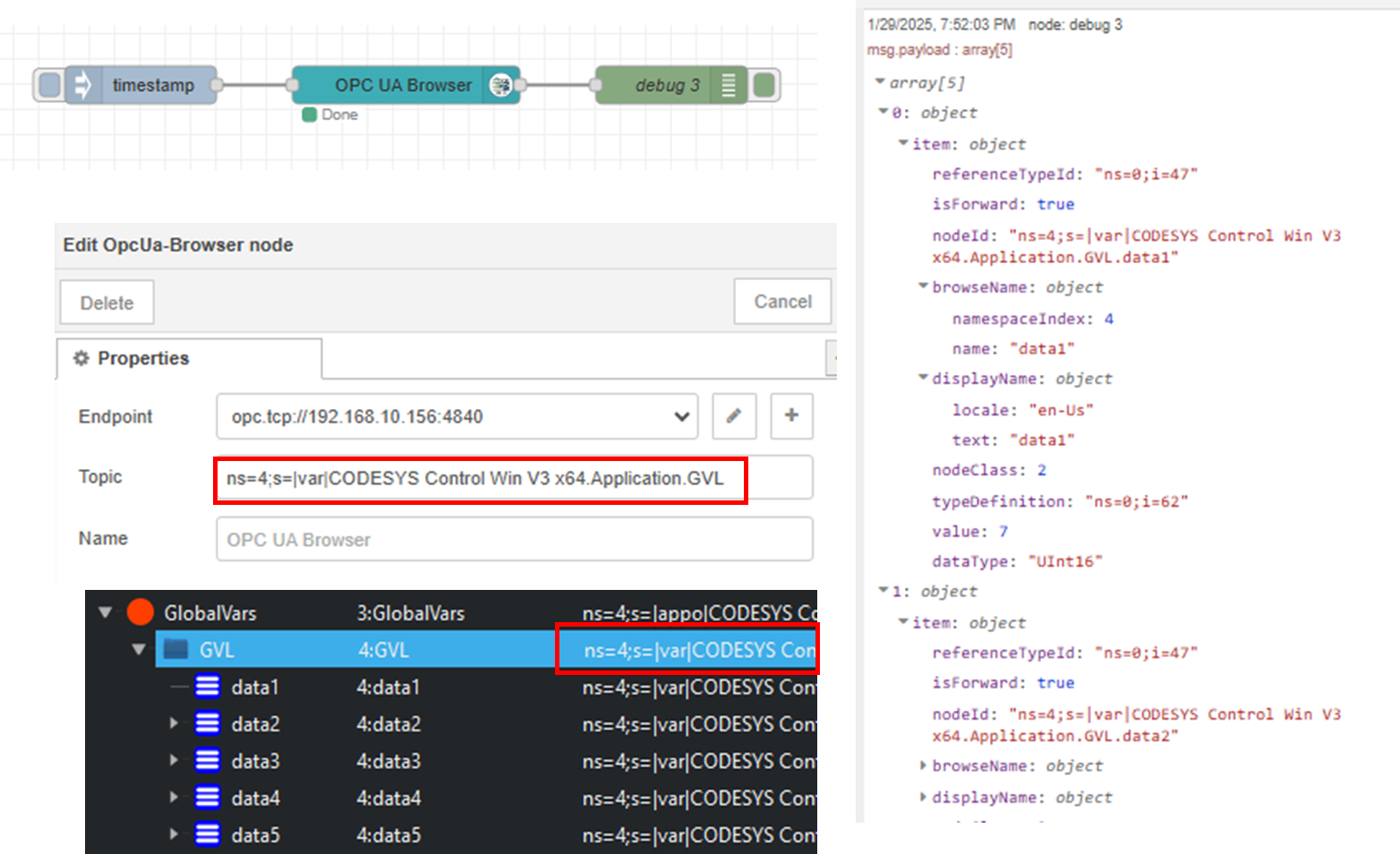Image resolution: width=1400 pixels, height=854 pixels.
Task: Collapse the '0: object' debug entry
Action: click(x=884, y=112)
